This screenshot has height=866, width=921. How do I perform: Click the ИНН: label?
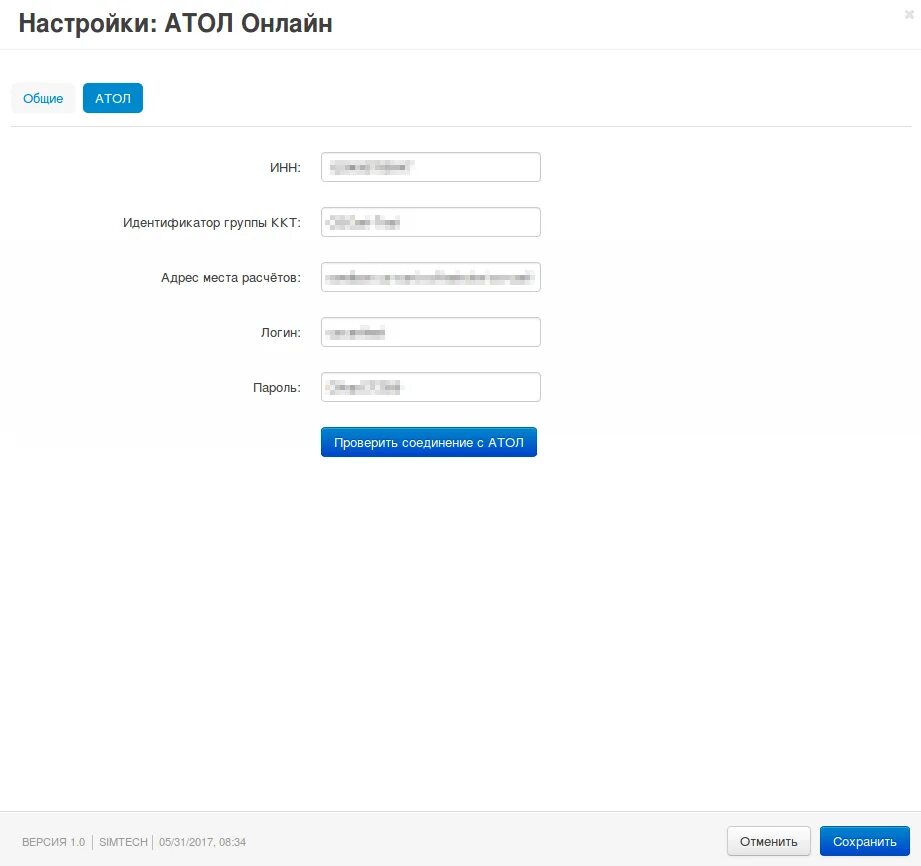[x=285, y=167]
